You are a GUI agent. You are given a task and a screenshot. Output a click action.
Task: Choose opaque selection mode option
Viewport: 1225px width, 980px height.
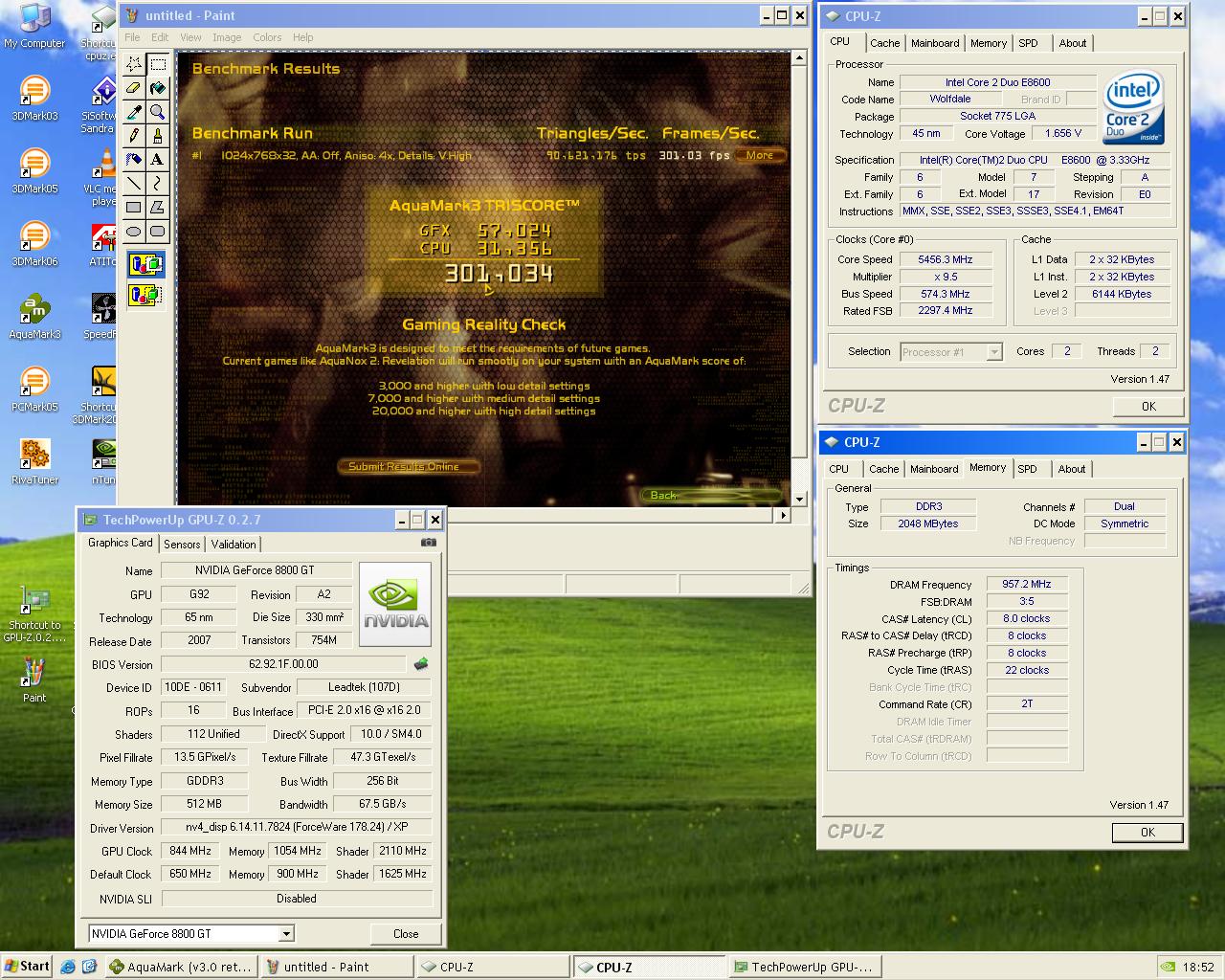pyautogui.click(x=145, y=265)
